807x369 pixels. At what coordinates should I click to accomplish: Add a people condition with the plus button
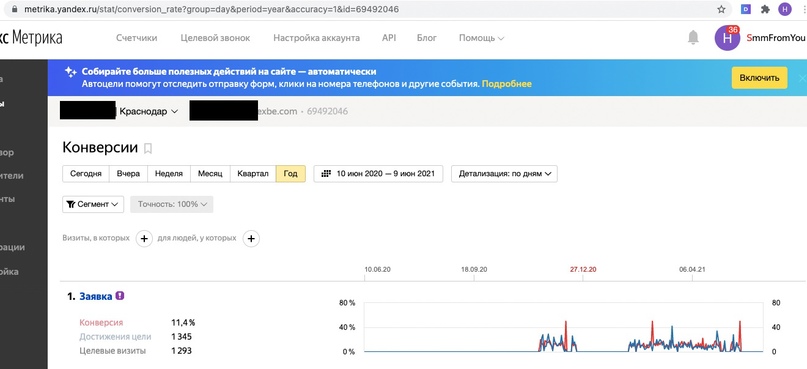click(x=251, y=238)
